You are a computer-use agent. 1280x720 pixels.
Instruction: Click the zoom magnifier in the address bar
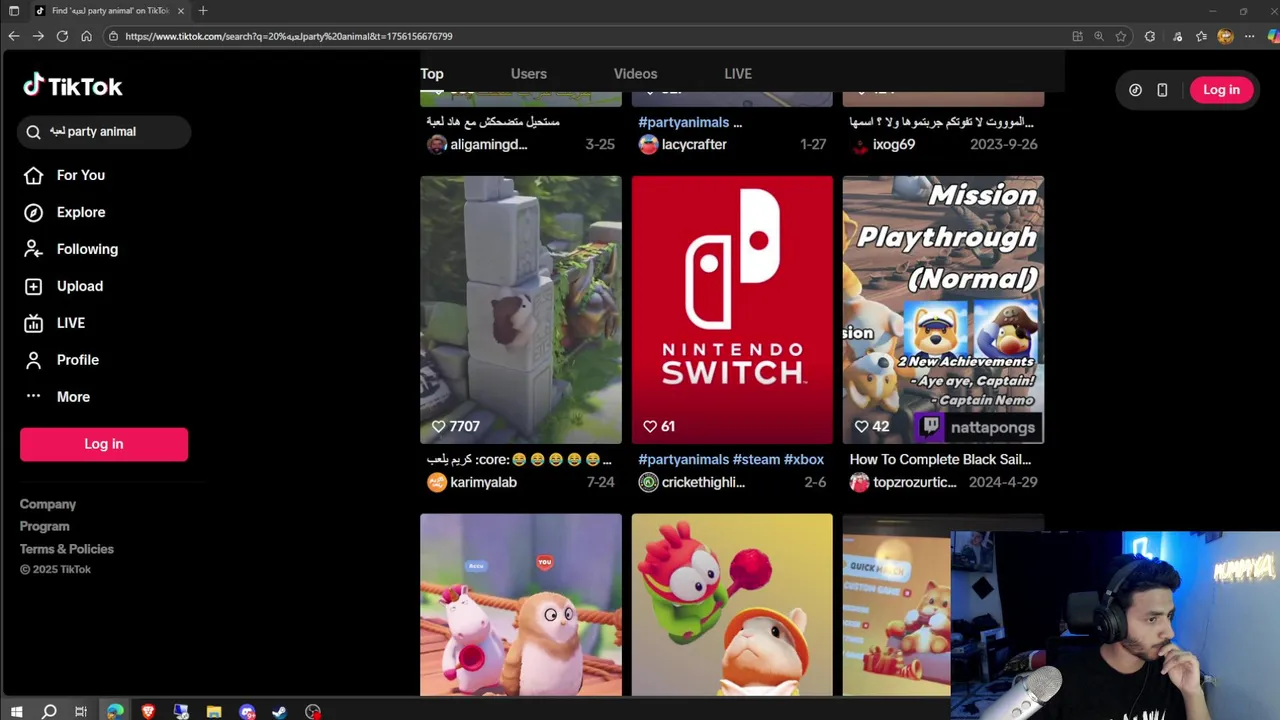coord(1099,36)
